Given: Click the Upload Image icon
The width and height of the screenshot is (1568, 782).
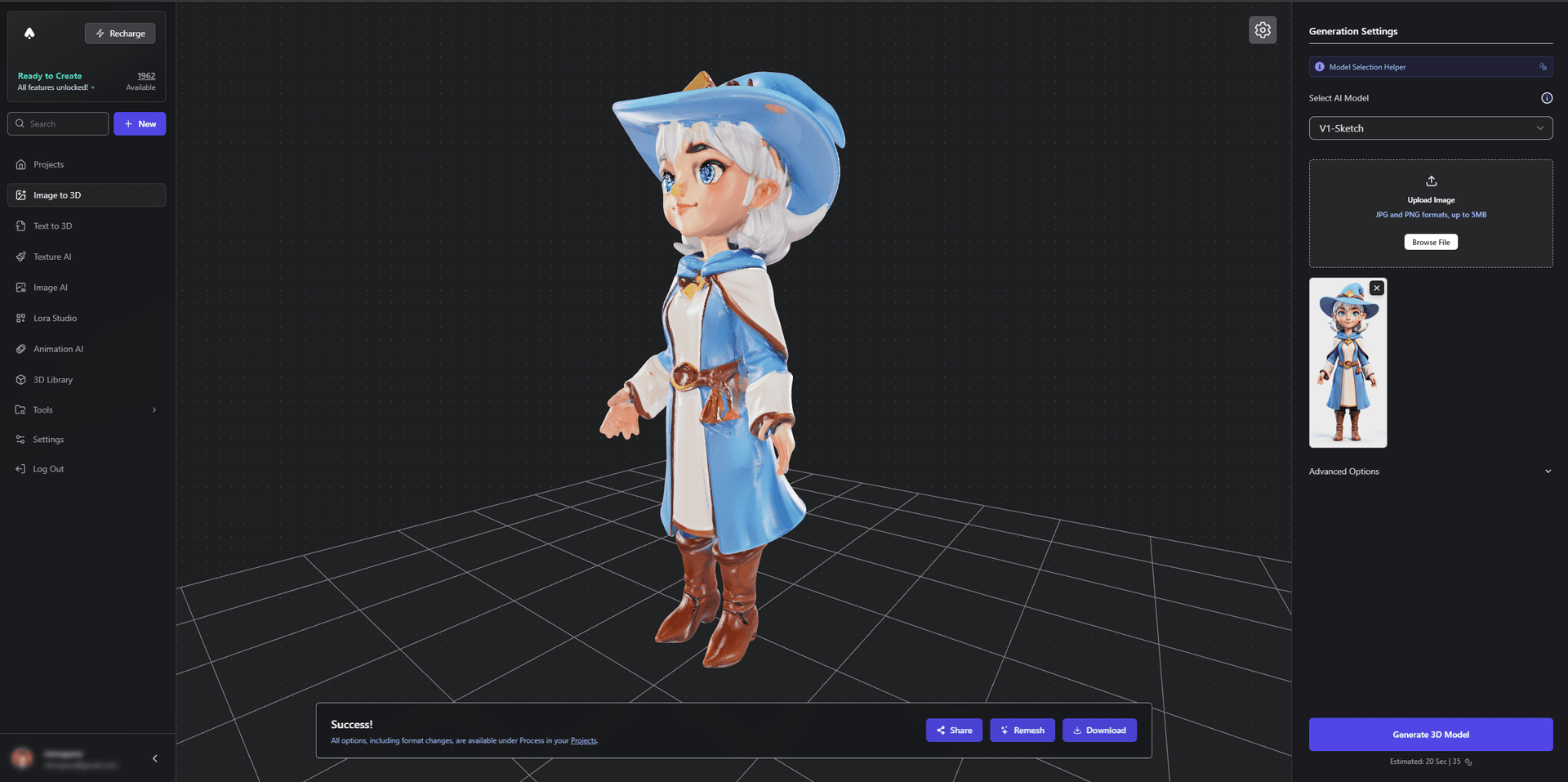Looking at the screenshot, I should 1431,181.
